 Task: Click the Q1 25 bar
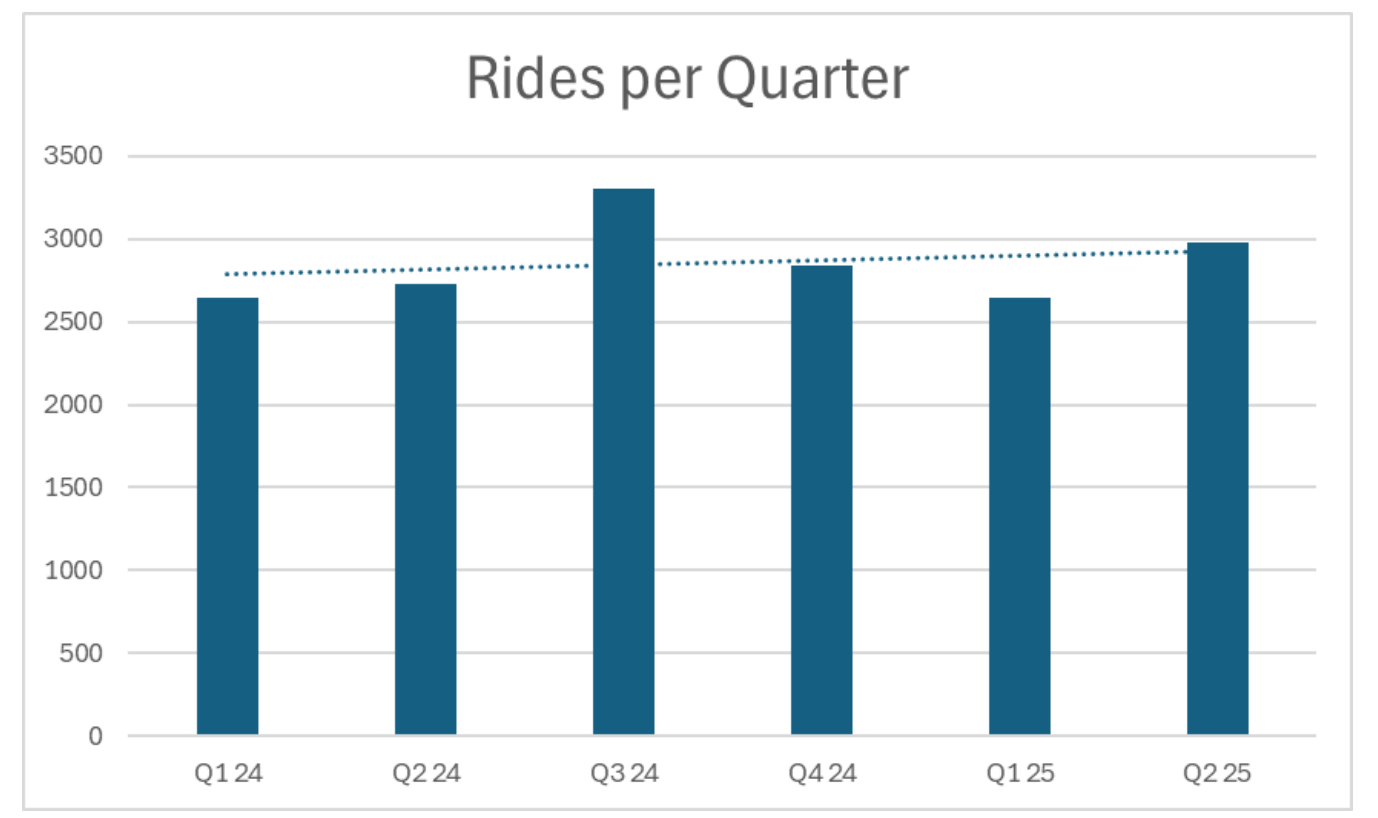[x=1019, y=516]
